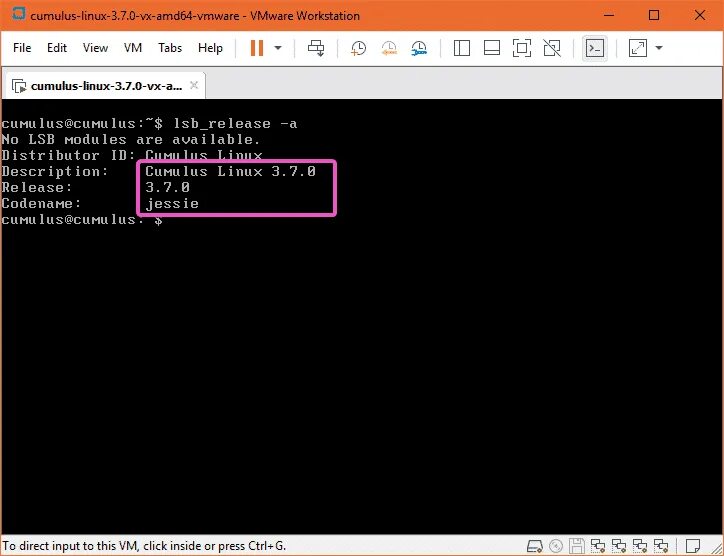Click the stretch guest display icon
The image size is (724, 556).
pos(638,48)
